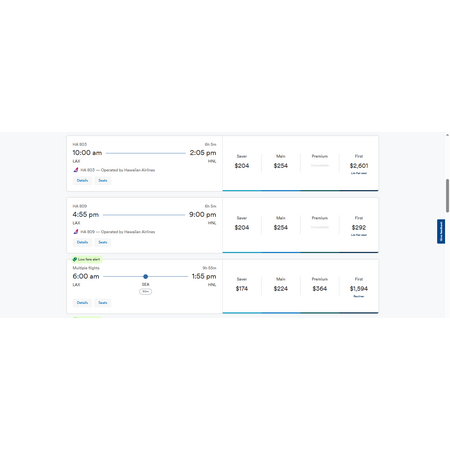The height and width of the screenshot is (450, 450).
Task: View Seats for the 6:00 am flight
Action: (103, 303)
